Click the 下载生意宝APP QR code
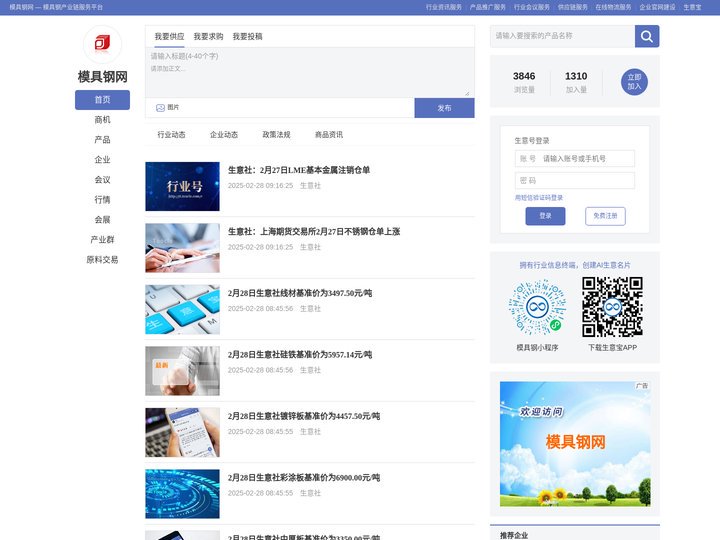This screenshot has width=720, height=540. [x=612, y=307]
